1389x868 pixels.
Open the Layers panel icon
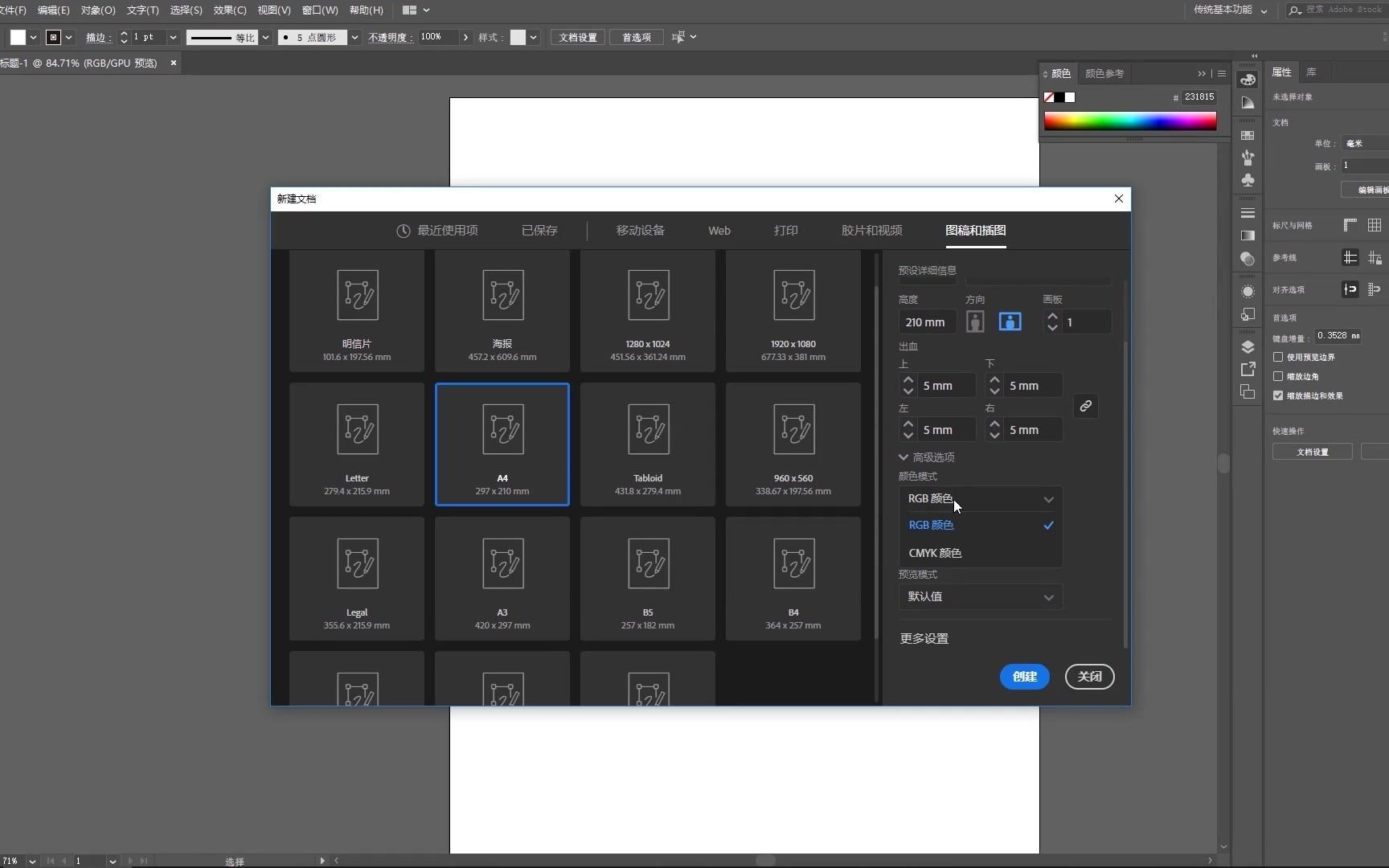click(x=1248, y=347)
